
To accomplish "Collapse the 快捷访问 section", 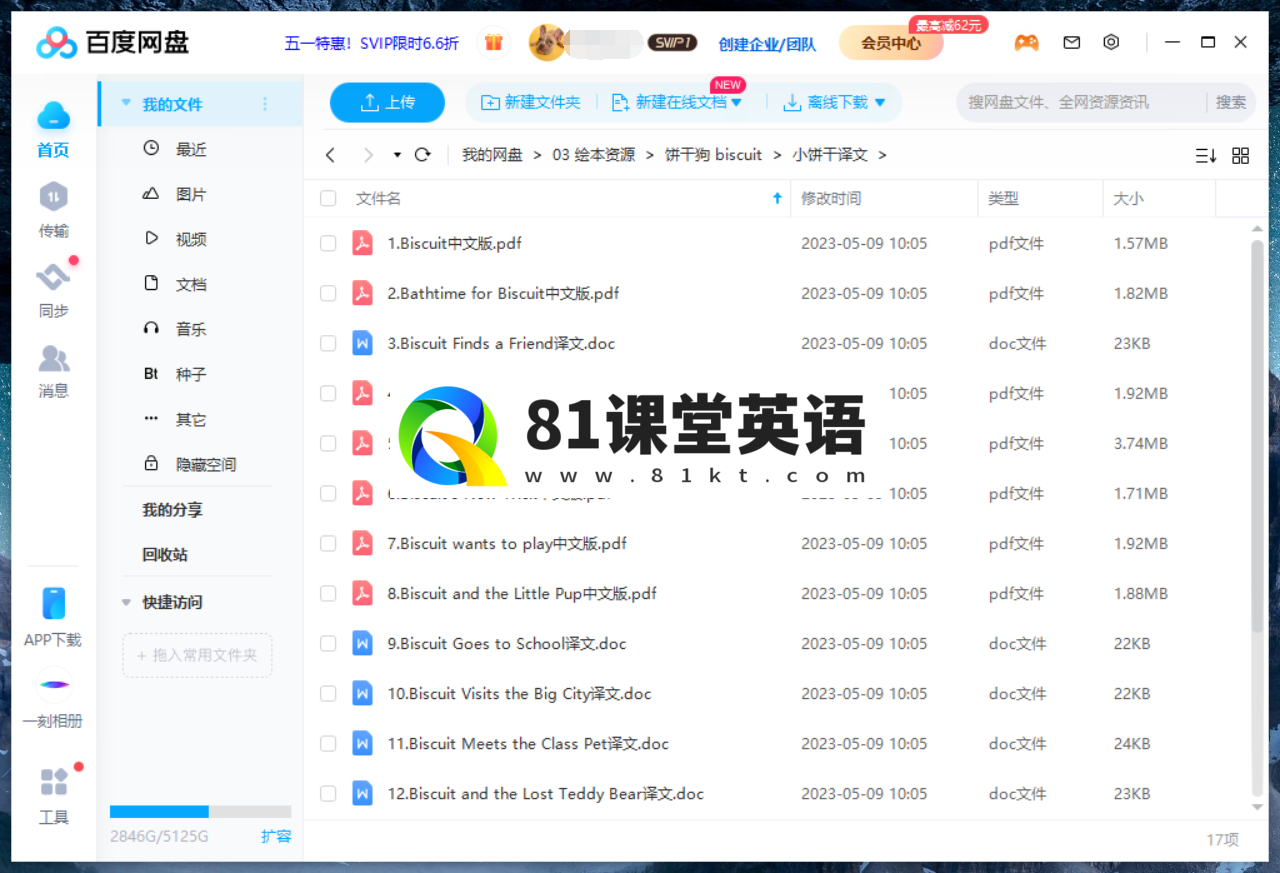I will 126,602.
